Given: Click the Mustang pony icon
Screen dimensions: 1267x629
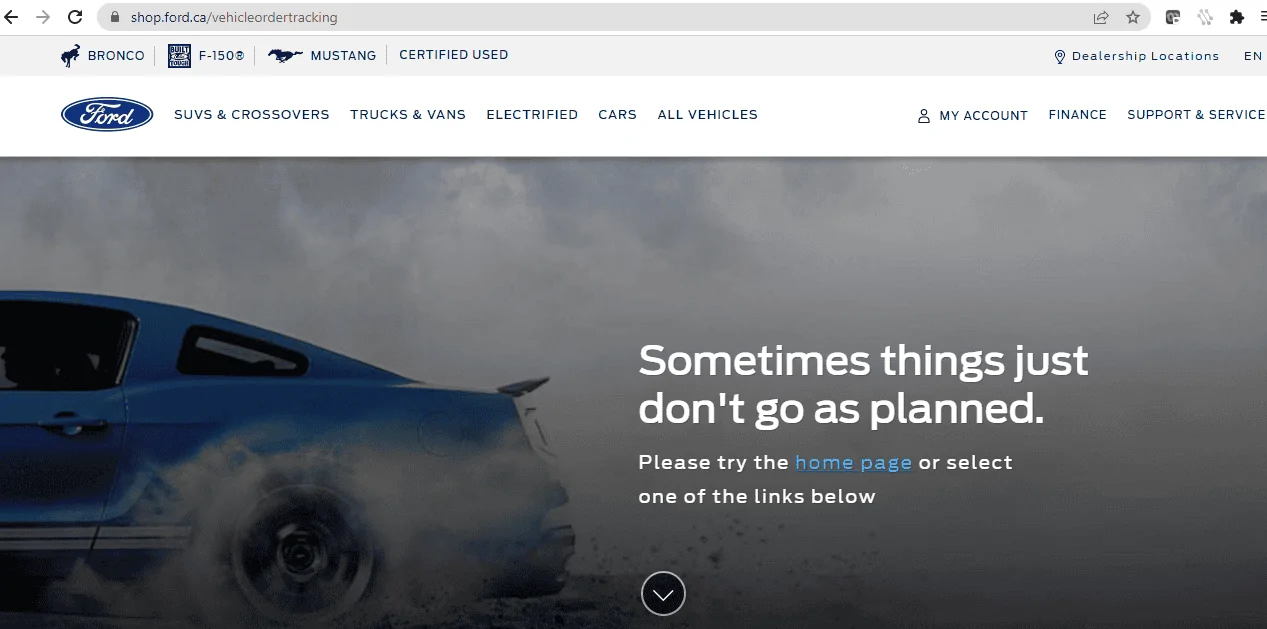Looking at the screenshot, I should click(285, 56).
